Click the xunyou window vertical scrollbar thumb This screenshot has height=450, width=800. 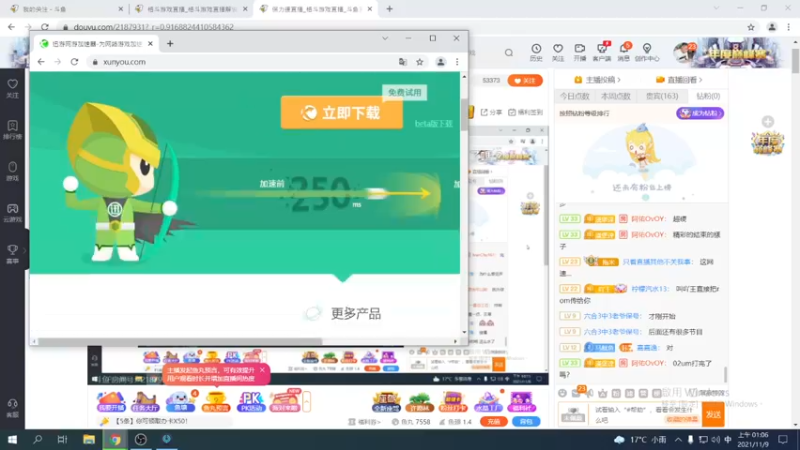[464, 115]
